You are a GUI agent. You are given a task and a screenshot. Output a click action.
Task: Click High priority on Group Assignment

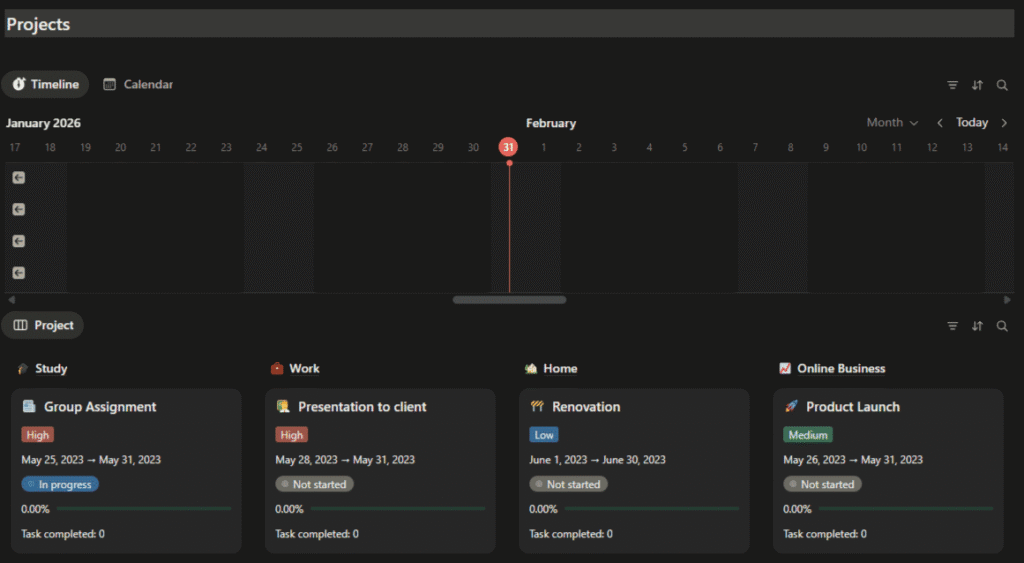37,435
